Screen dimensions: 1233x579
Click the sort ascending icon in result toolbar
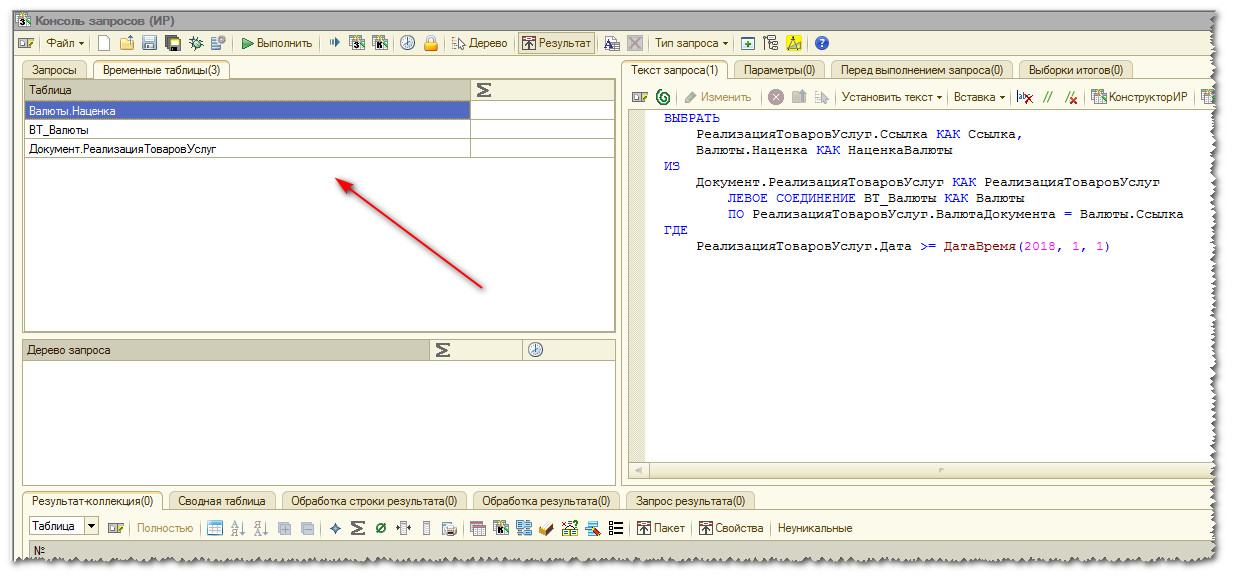(238, 528)
